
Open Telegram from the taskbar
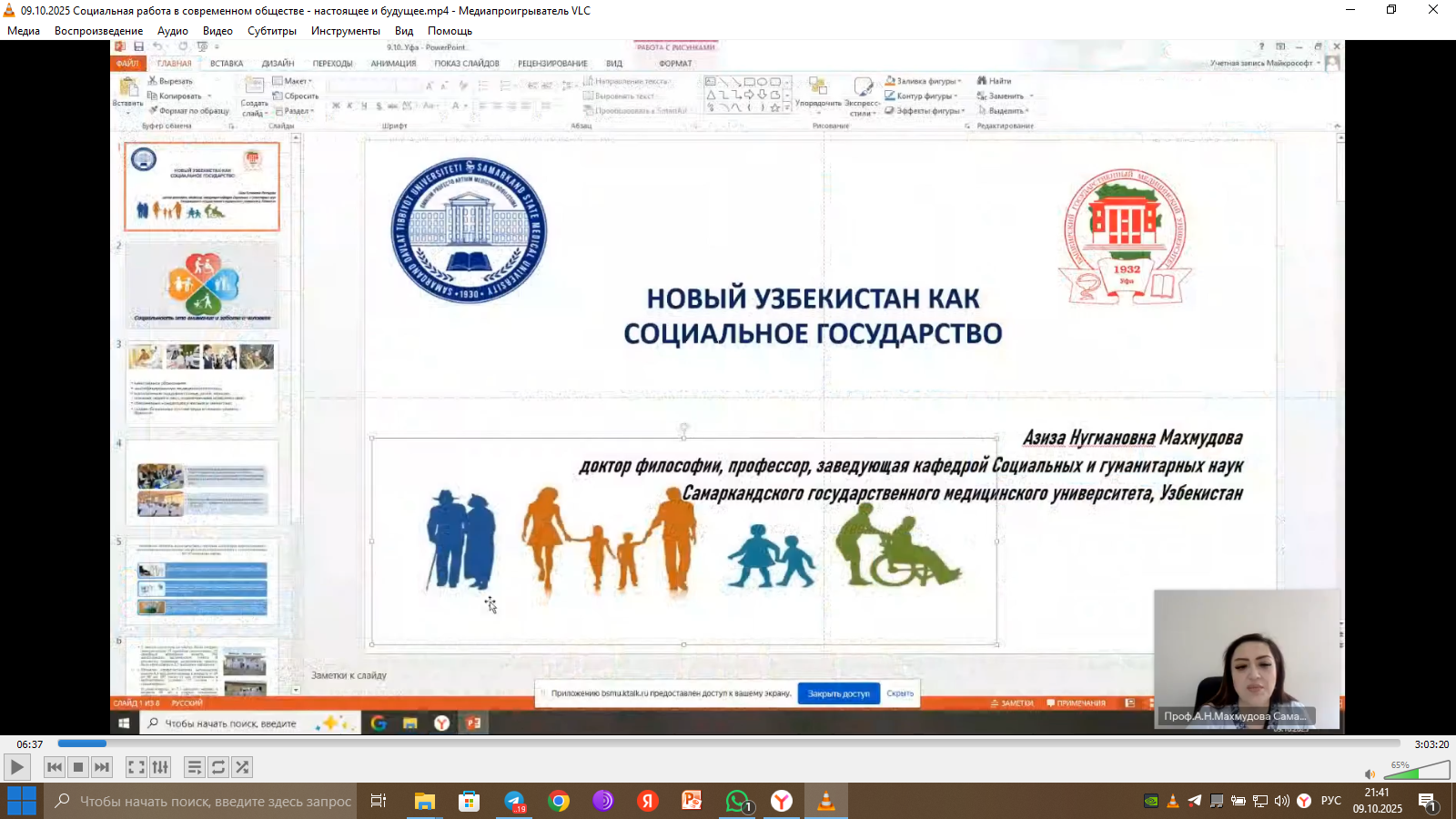514,801
